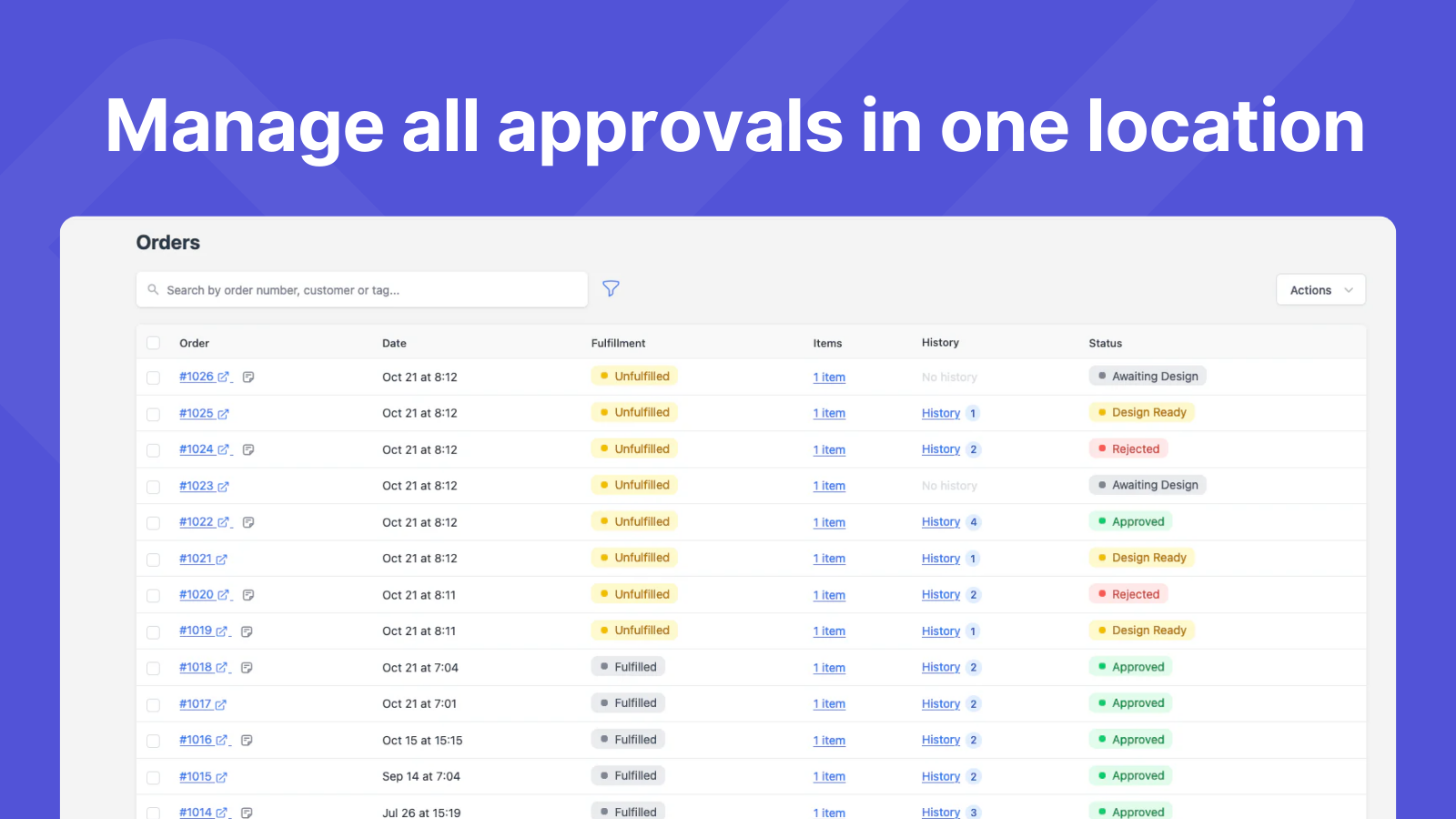Sort by the Date column header

tap(394, 343)
